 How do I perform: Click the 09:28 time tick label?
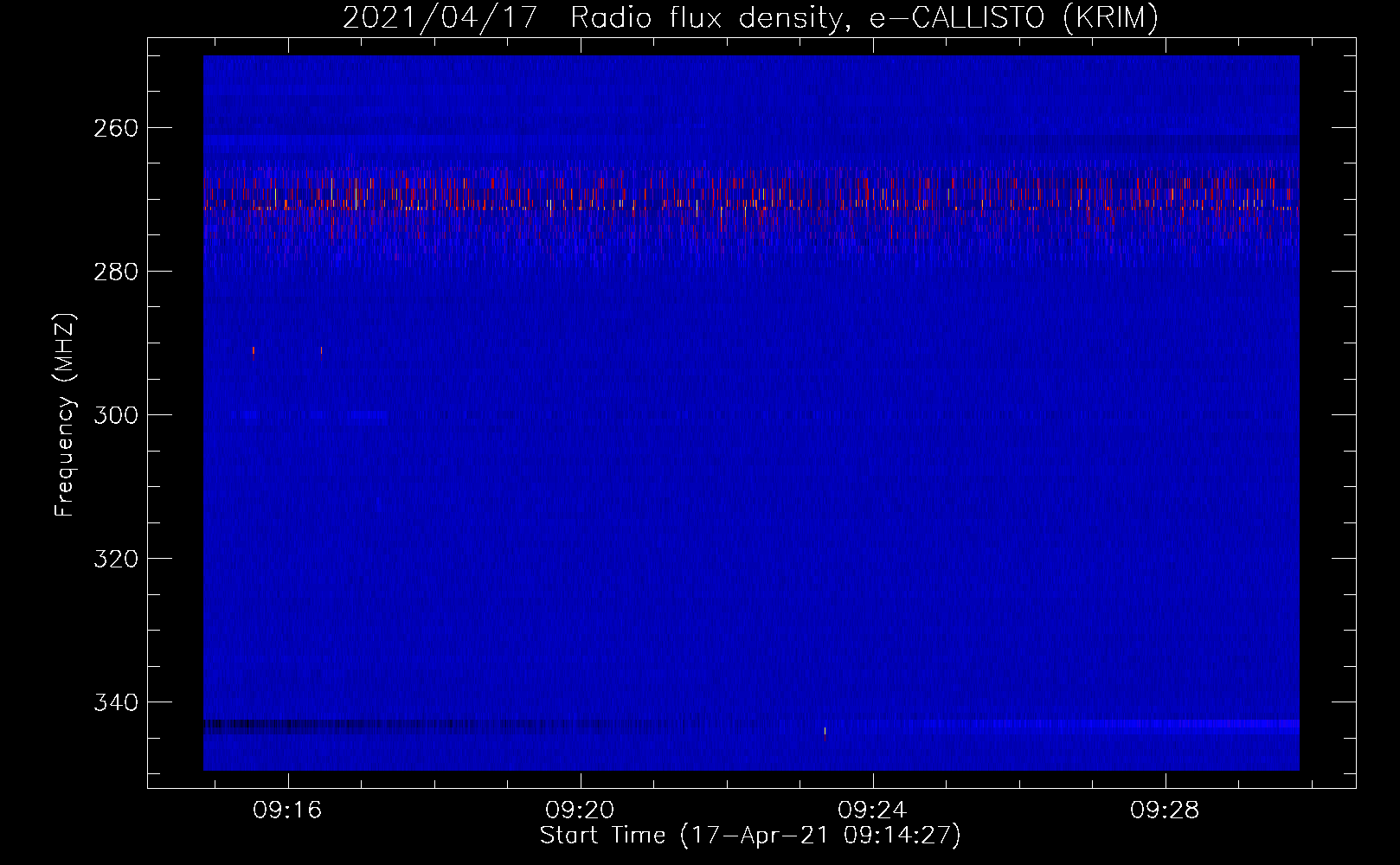coord(1165,810)
